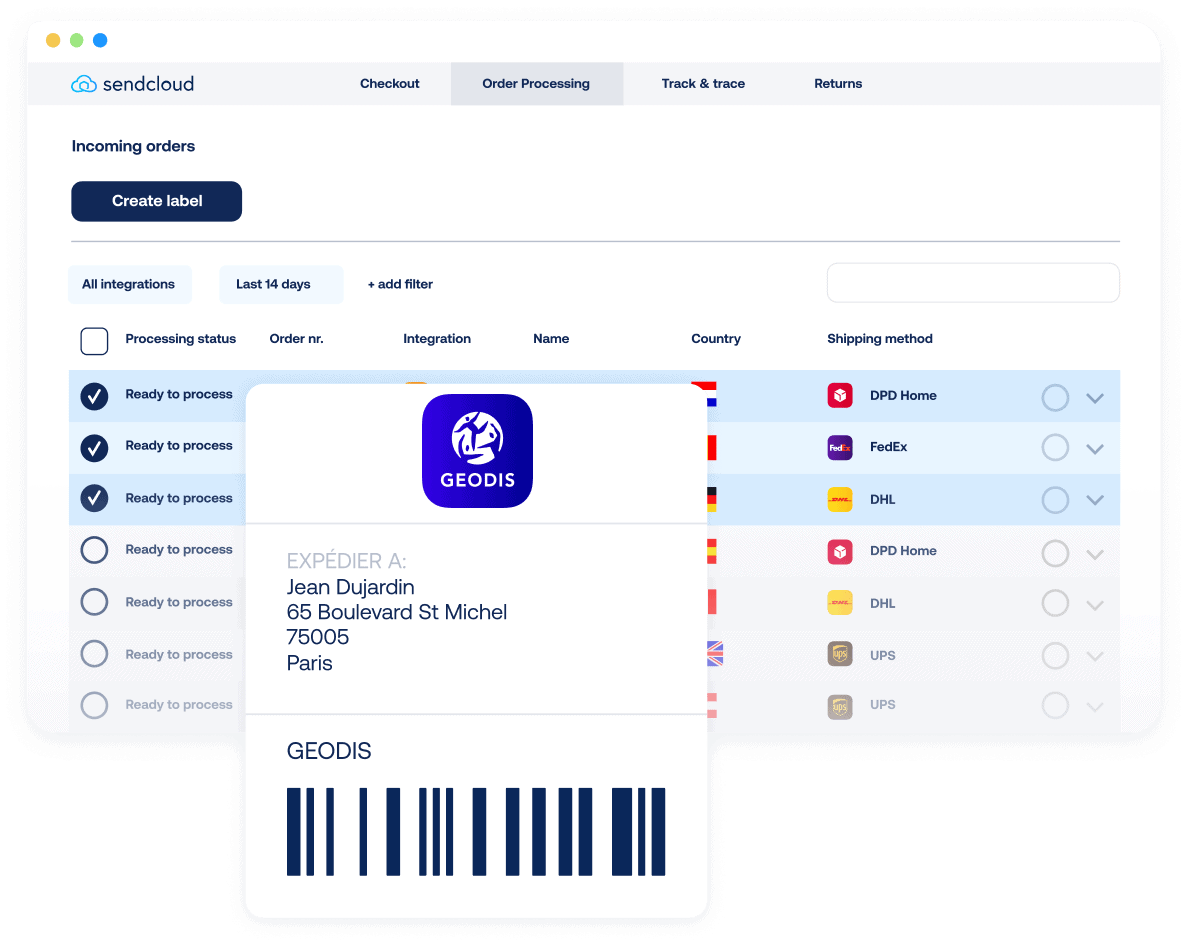
Task: Uncheck the first Ready to process row
Action: coord(94,395)
